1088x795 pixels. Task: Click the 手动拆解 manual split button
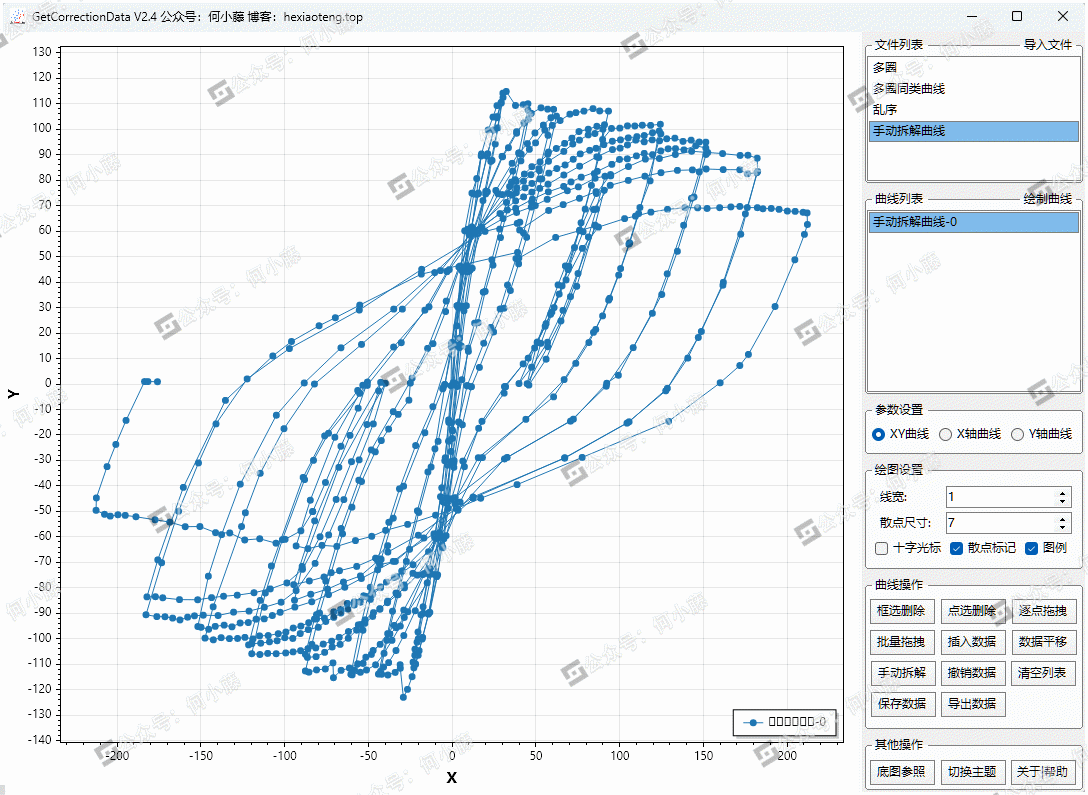pos(901,673)
